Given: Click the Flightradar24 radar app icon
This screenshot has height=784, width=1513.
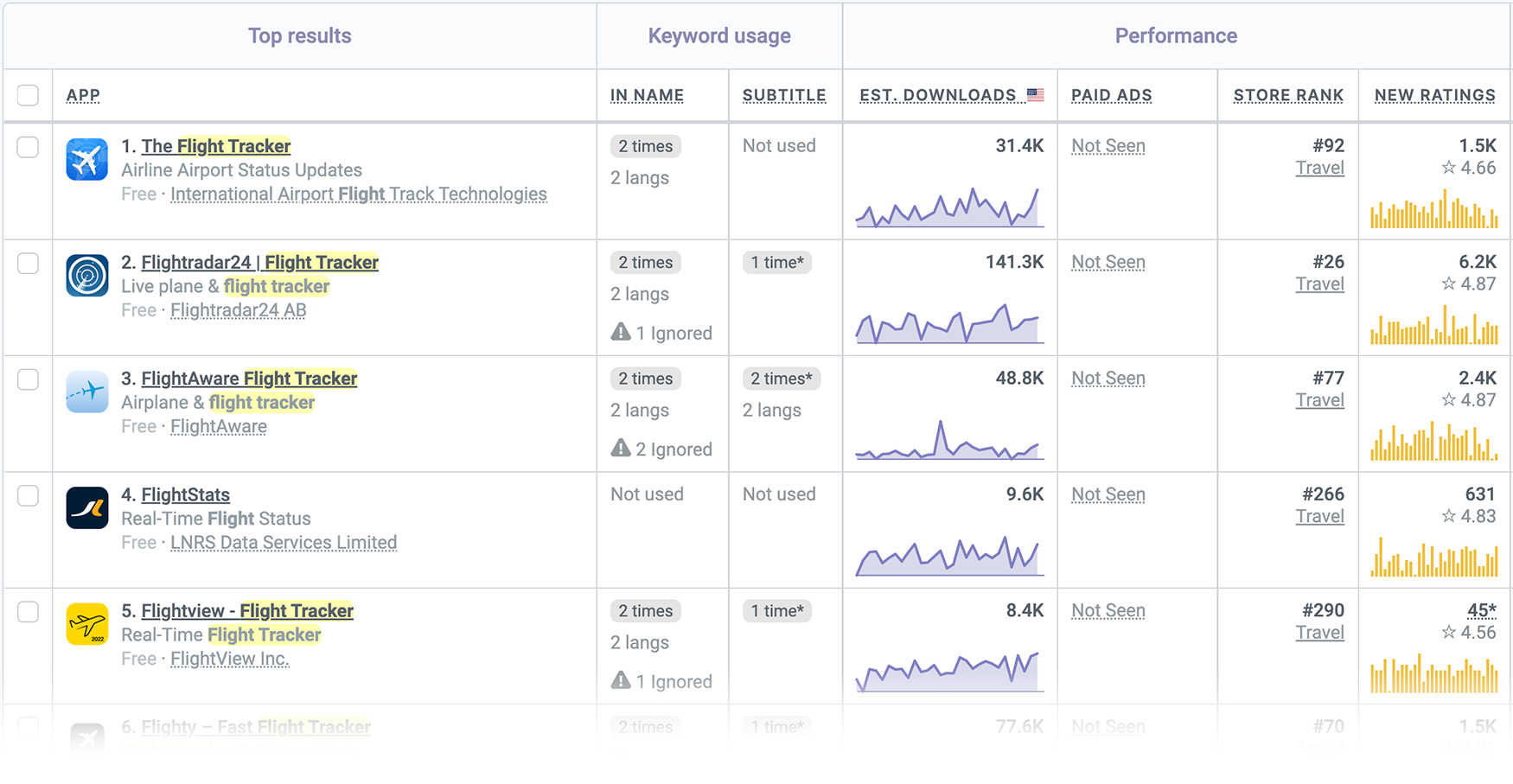Looking at the screenshot, I should coord(86,276).
